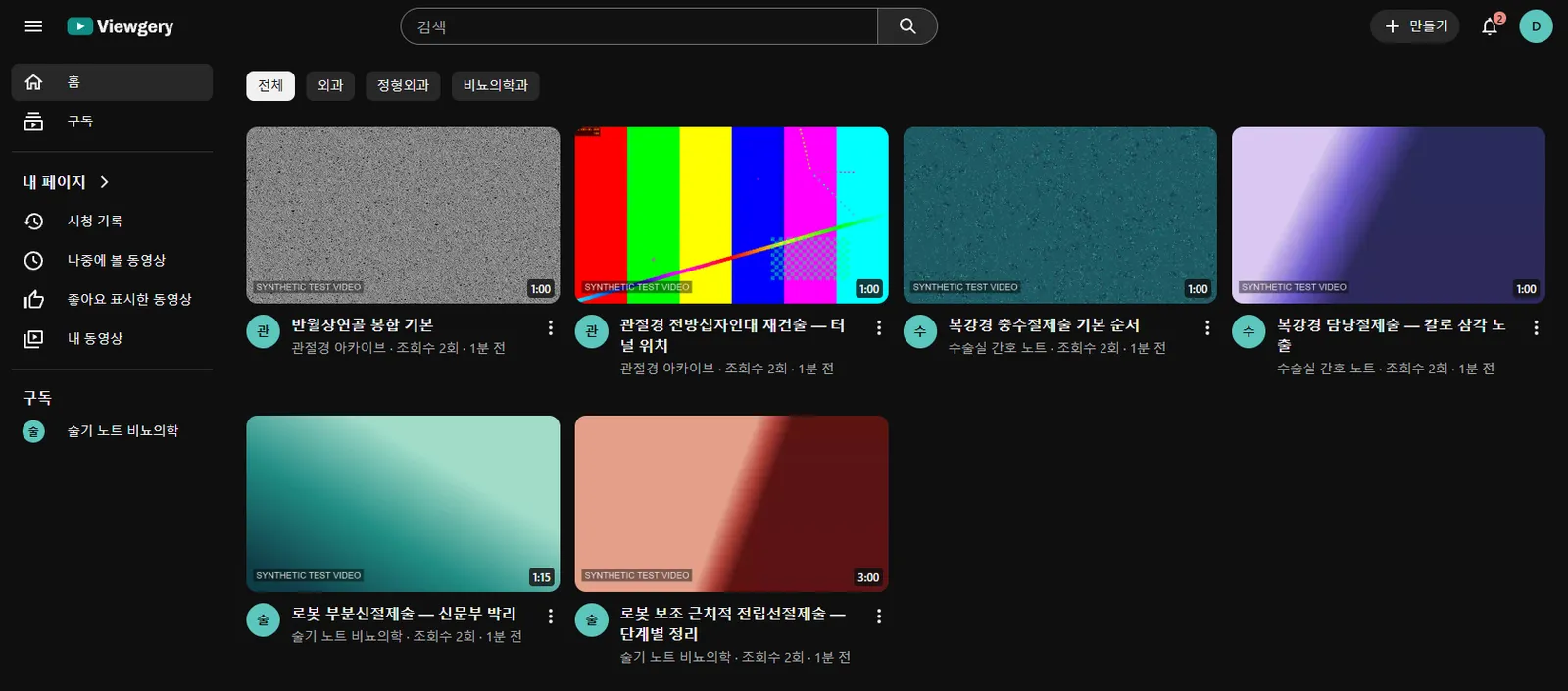1568x691 pixels.
Task: Open thumbnail of 반월상연골 봉합 기본
Action: coord(403,215)
